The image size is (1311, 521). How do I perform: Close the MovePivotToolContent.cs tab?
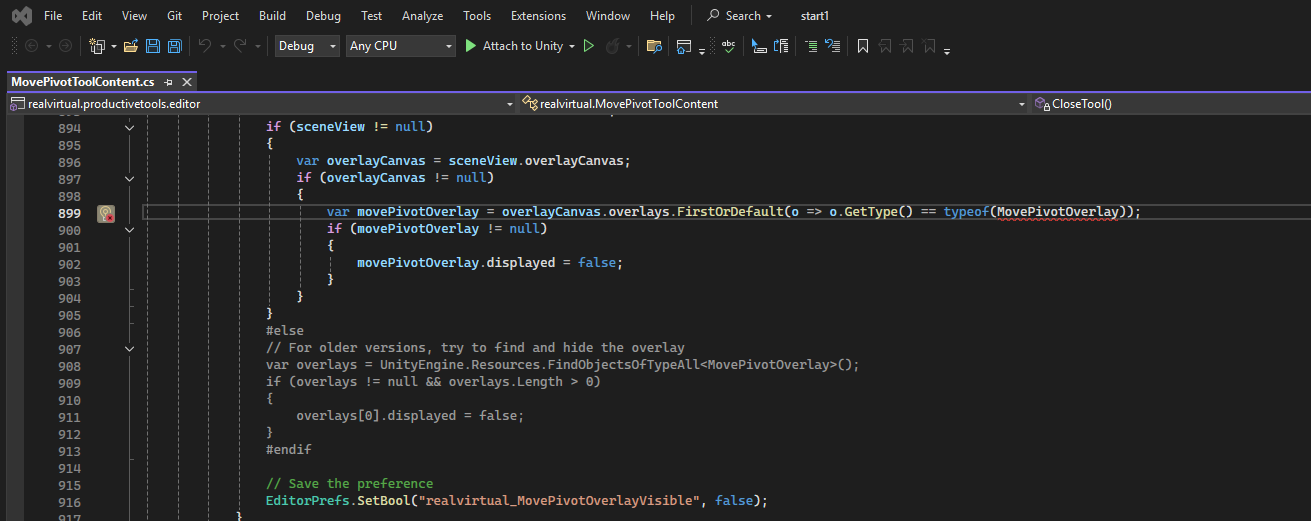pyautogui.click(x=186, y=82)
